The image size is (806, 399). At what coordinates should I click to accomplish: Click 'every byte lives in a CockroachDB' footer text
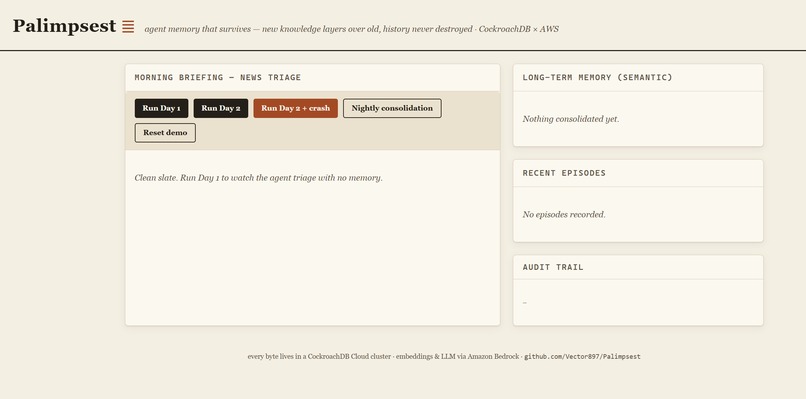coord(383,356)
